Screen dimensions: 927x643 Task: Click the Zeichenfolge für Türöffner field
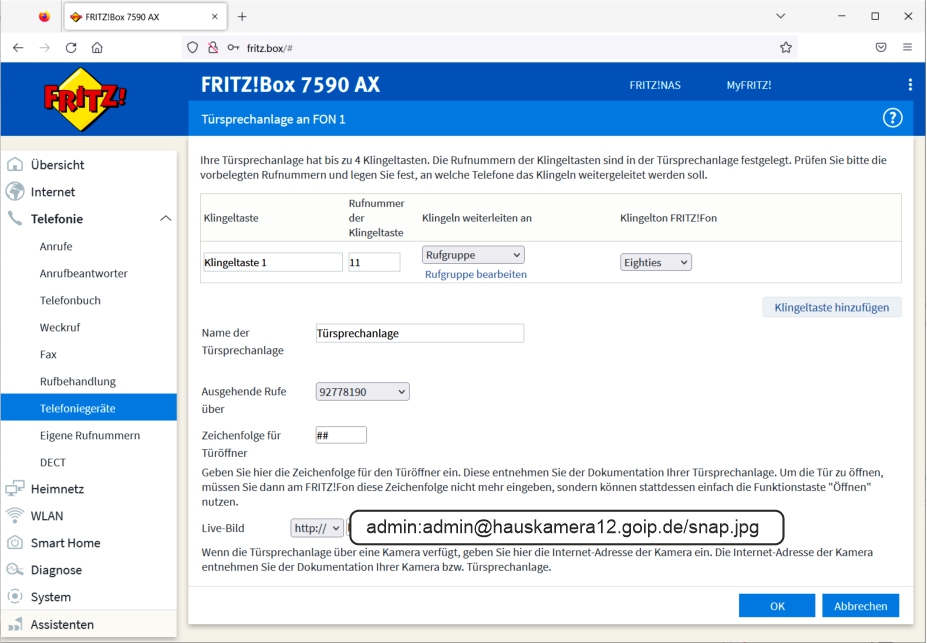(341, 435)
